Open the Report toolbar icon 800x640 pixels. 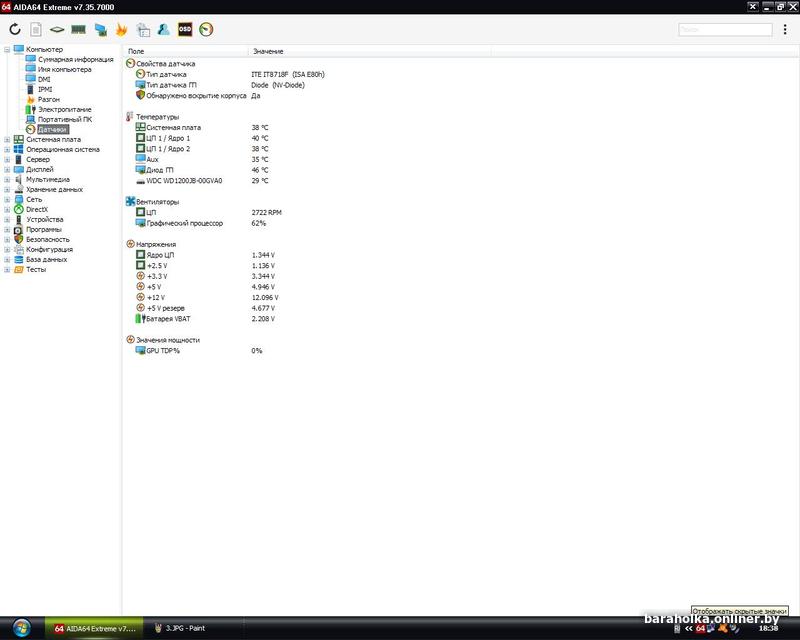click(x=36, y=30)
